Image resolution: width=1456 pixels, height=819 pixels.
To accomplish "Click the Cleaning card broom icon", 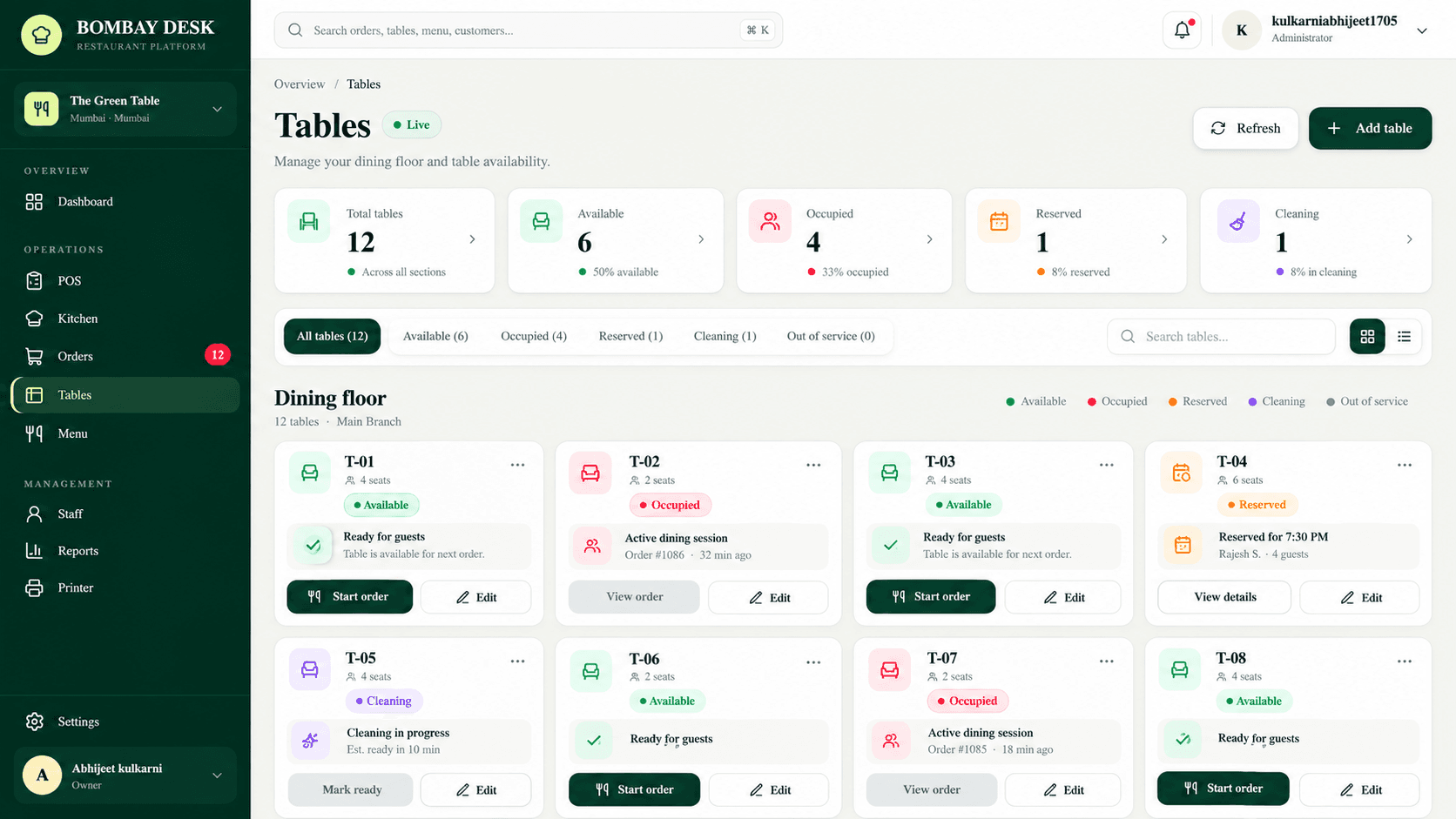I will (1237, 221).
